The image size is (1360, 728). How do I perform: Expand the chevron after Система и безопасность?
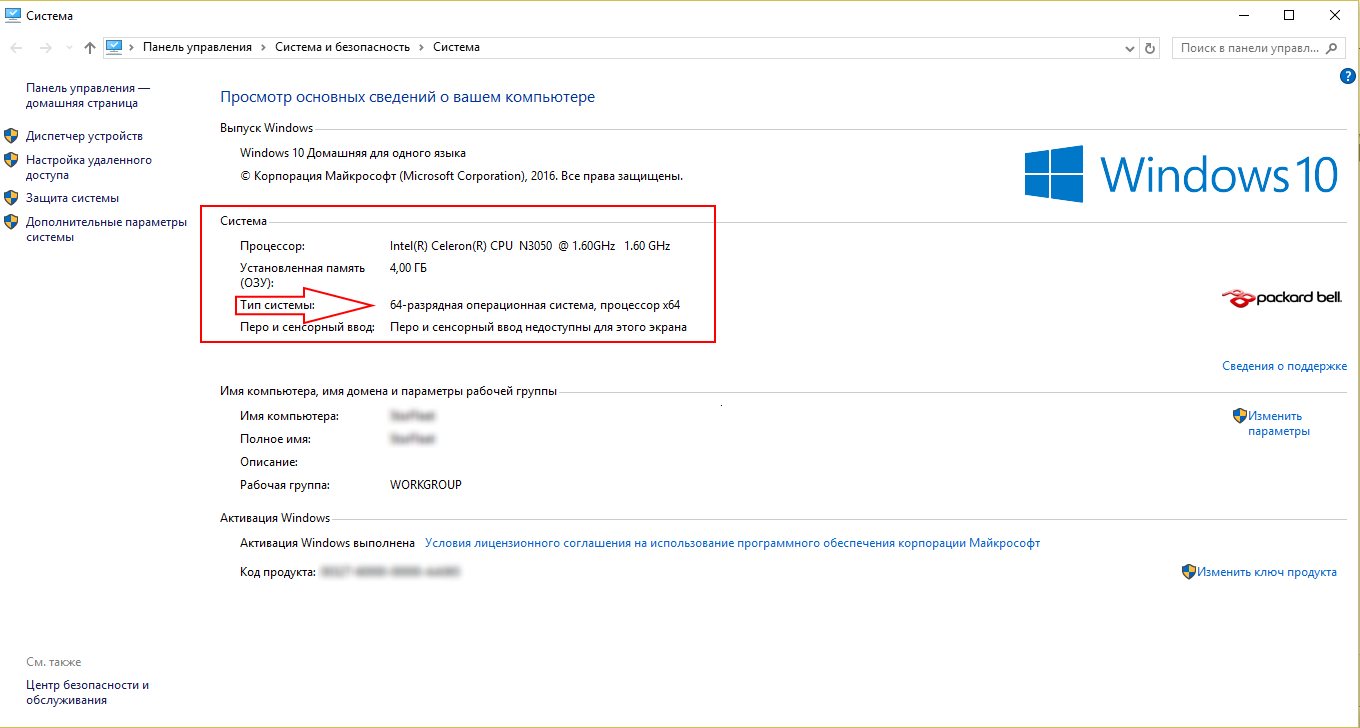pos(422,48)
